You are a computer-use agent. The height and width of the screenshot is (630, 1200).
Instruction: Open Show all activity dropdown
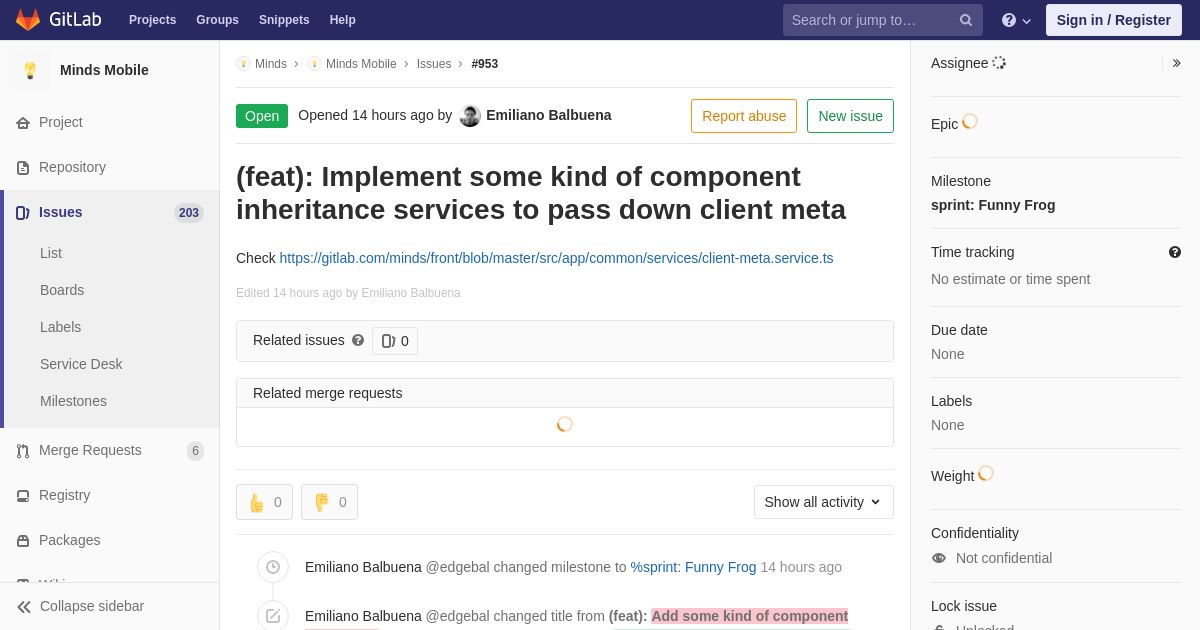pos(824,502)
